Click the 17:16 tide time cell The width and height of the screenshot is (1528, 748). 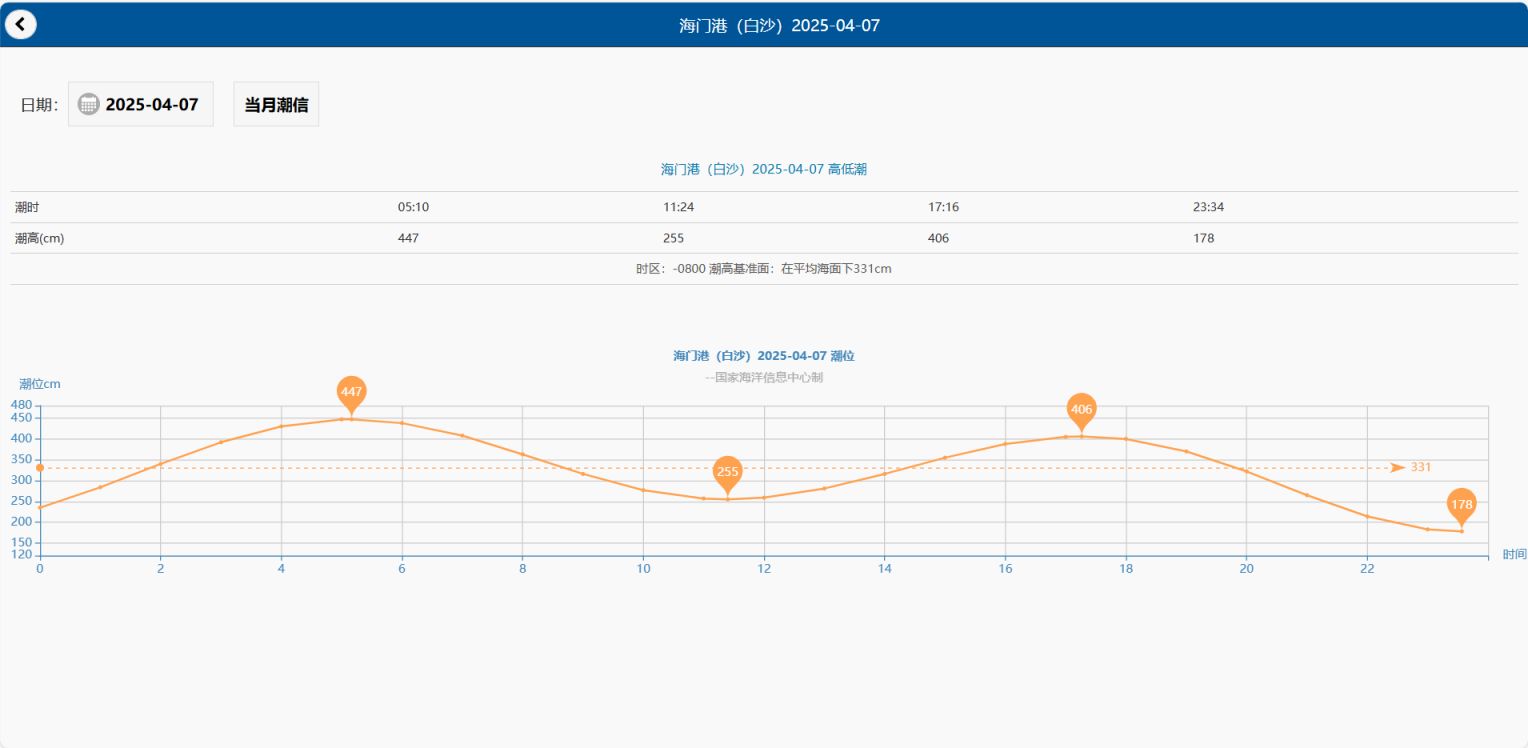pos(943,207)
